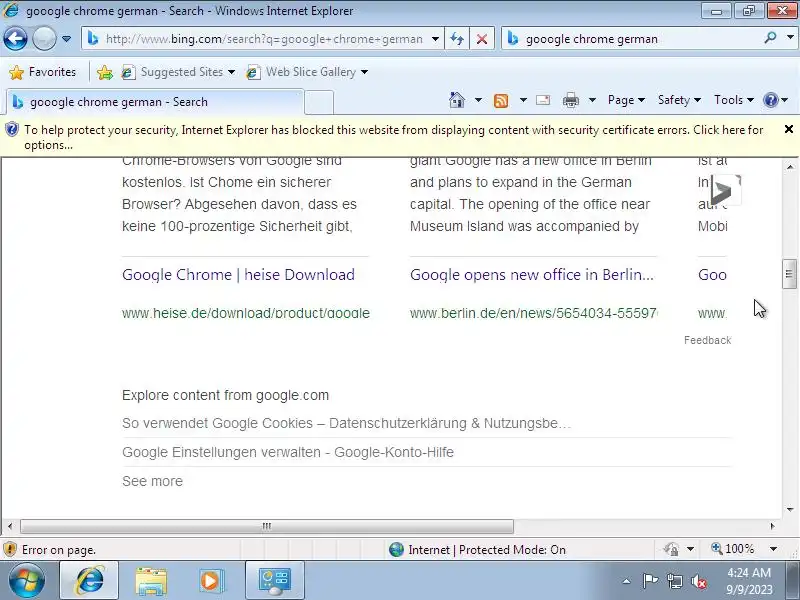Open the Help question mark menu
Screen dimensions: 800x600
click(776, 100)
